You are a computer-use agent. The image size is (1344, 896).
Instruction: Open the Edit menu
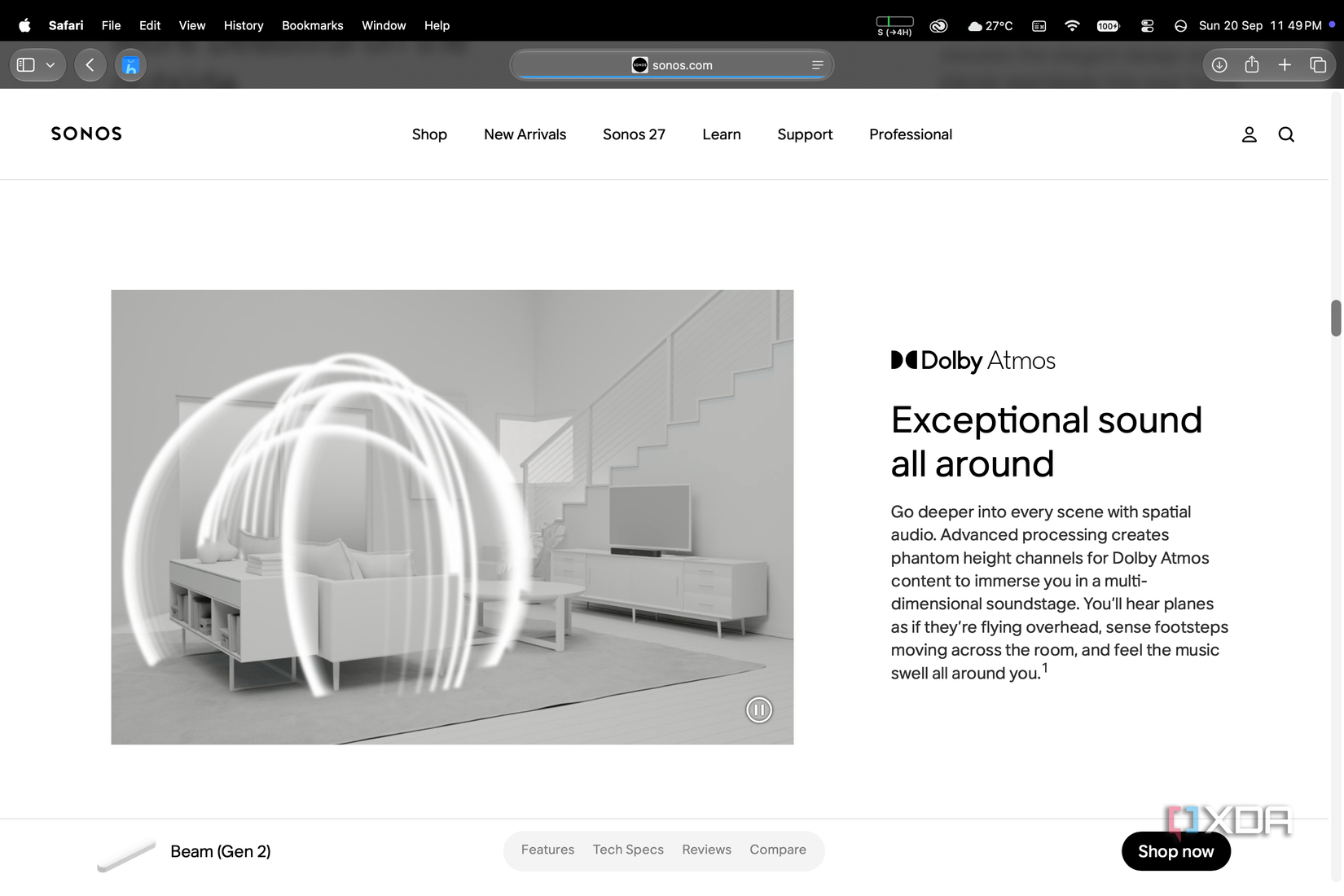pos(150,25)
